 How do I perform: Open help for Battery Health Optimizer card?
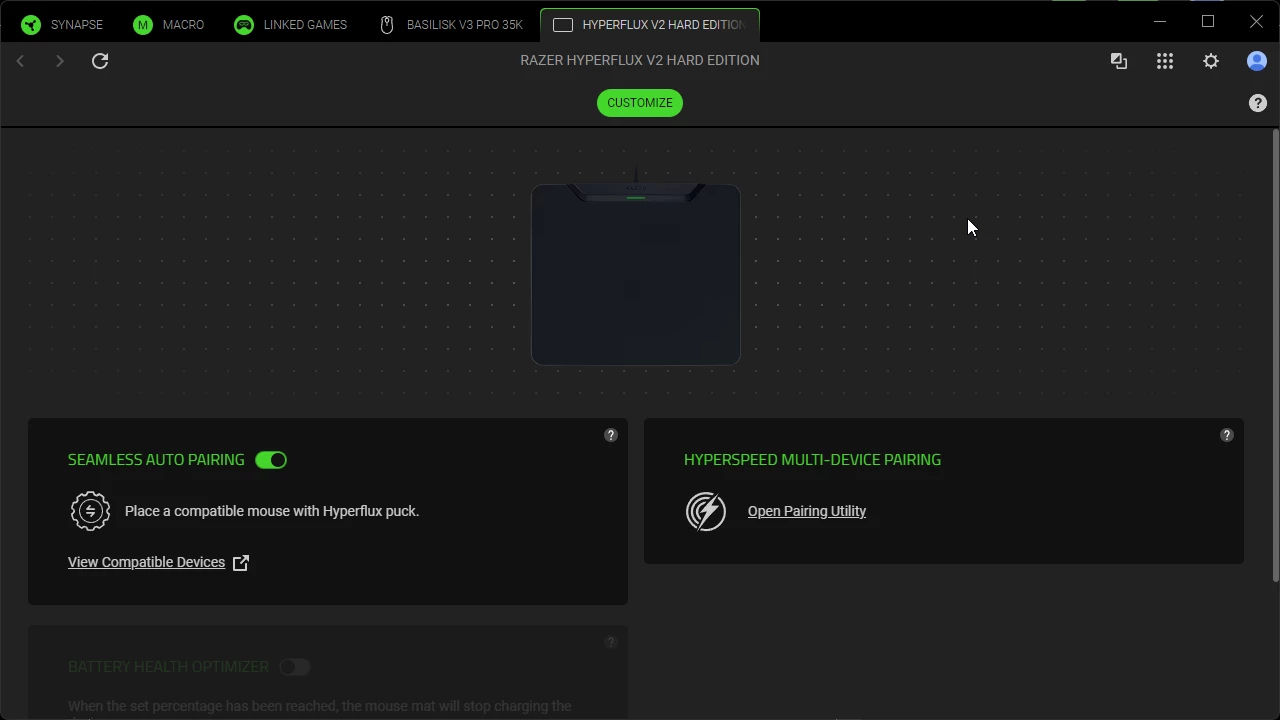coord(611,642)
